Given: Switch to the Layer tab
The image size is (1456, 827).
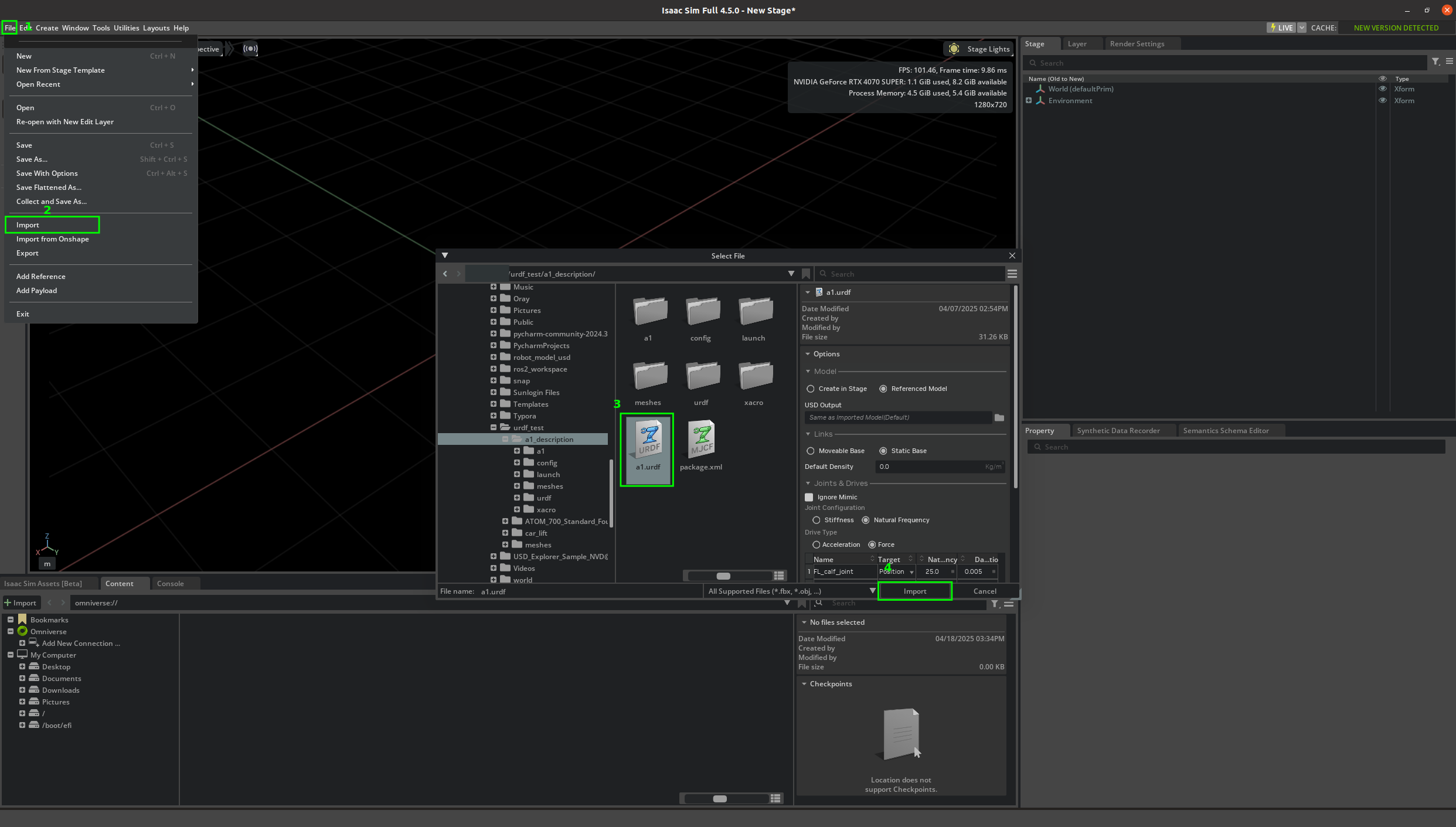Looking at the screenshot, I should tap(1077, 43).
